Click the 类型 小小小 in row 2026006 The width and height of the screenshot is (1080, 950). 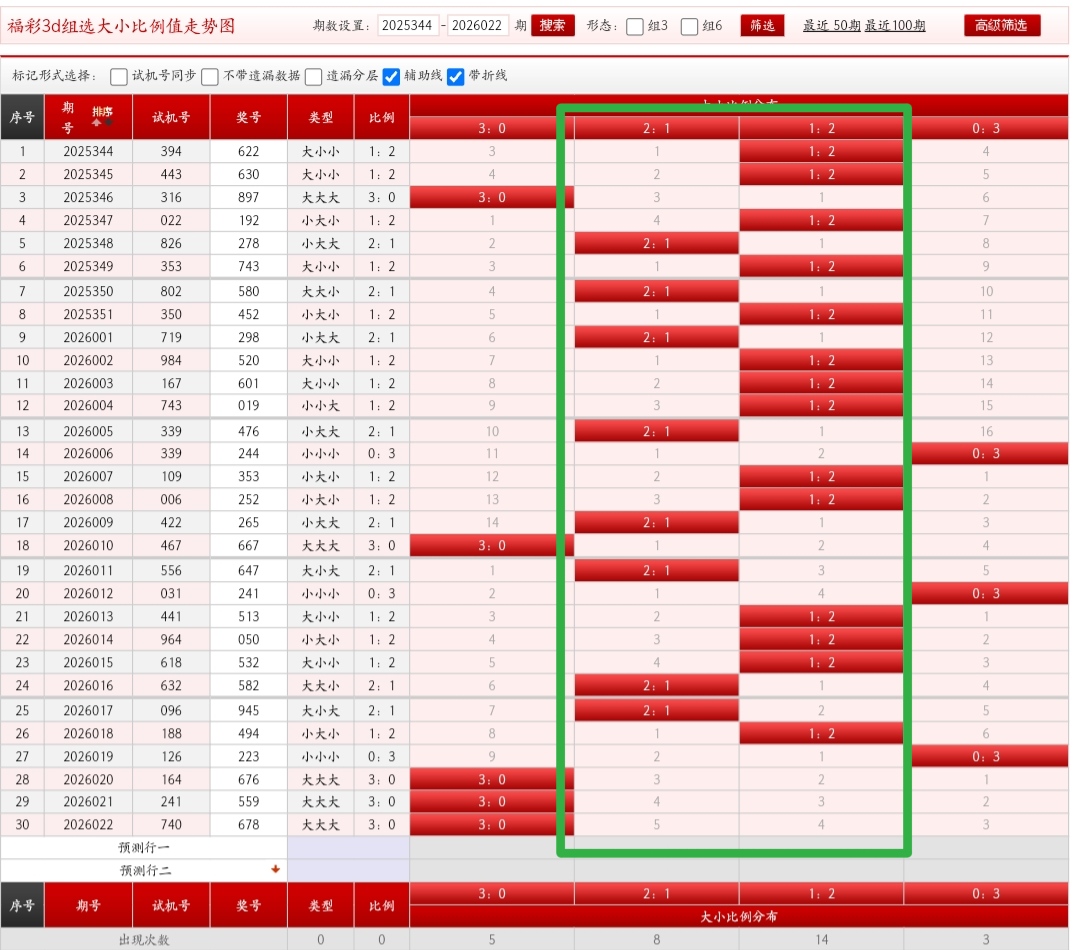pyautogui.click(x=320, y=454)
